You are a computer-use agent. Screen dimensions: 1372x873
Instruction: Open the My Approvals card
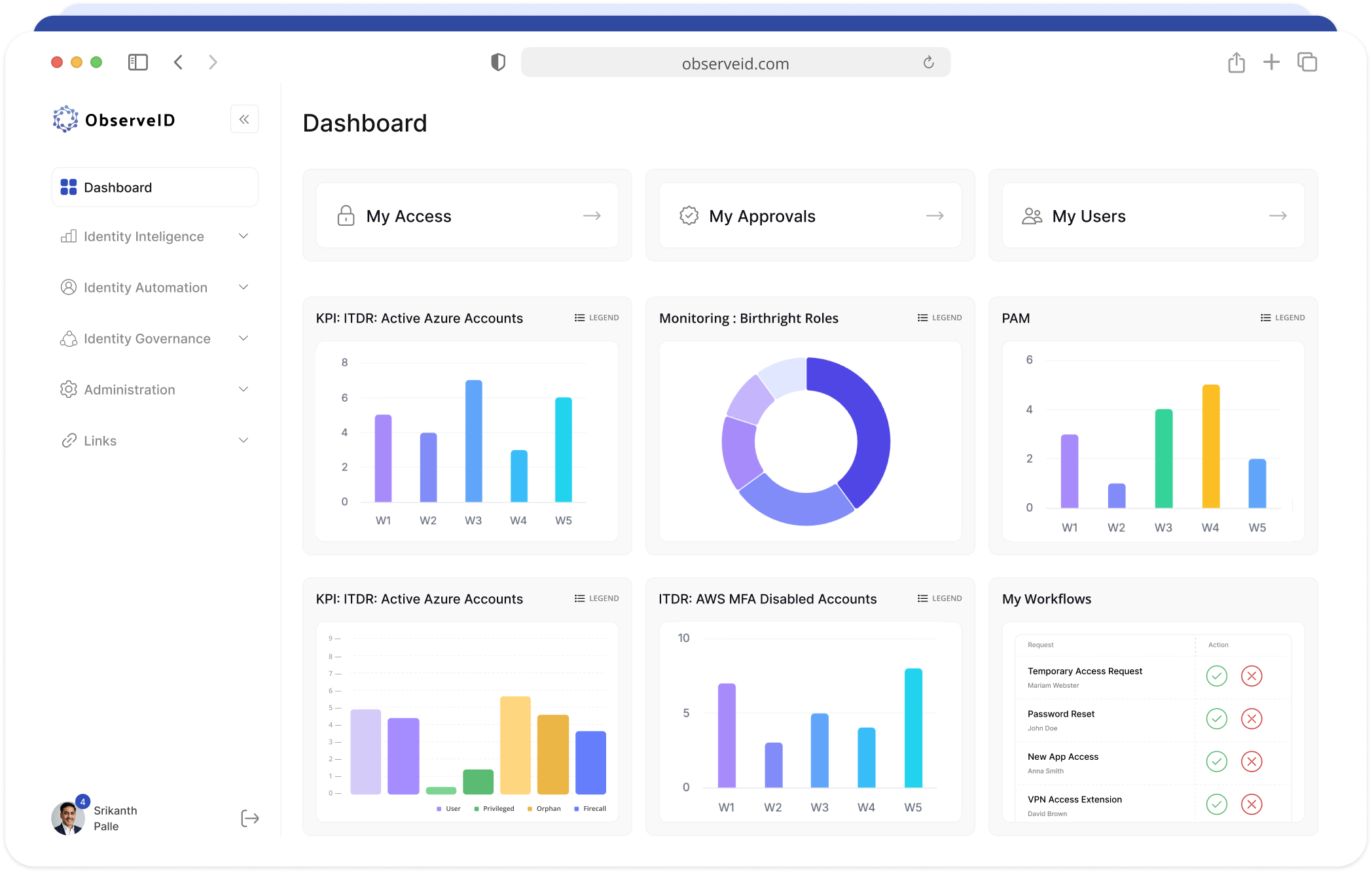click(x=810, y=215)
